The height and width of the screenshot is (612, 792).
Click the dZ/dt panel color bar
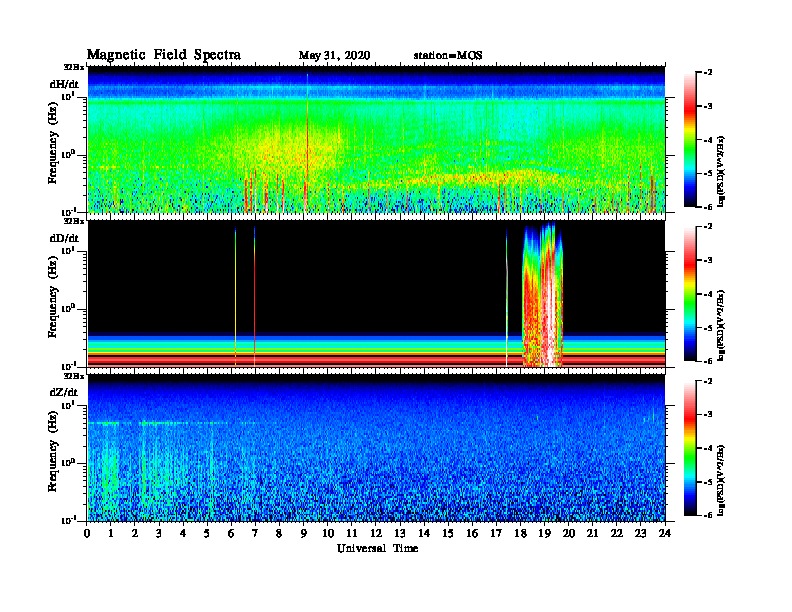click(690, 448)
